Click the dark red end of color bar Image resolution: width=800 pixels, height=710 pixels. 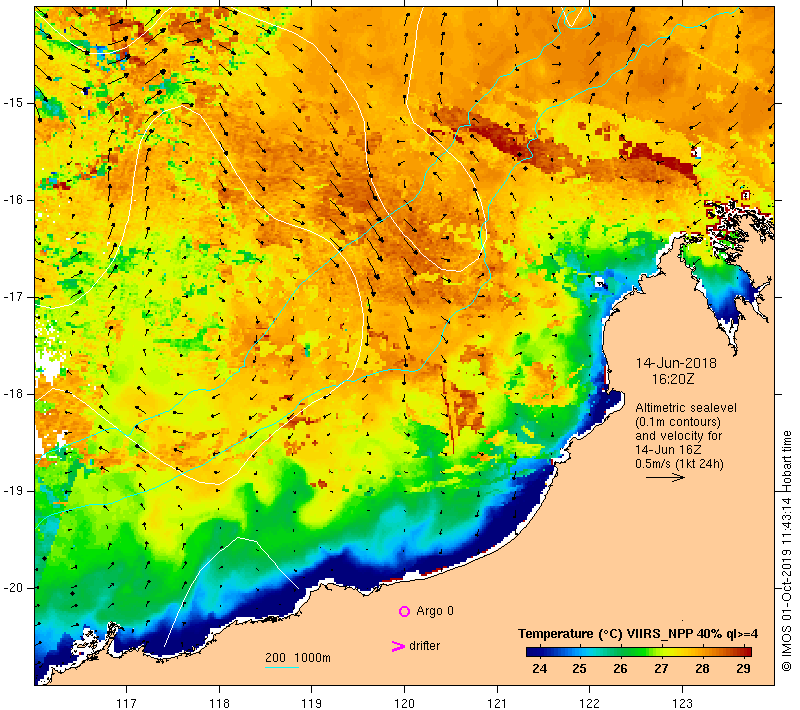pyautogui.click(x=746, y=652)
